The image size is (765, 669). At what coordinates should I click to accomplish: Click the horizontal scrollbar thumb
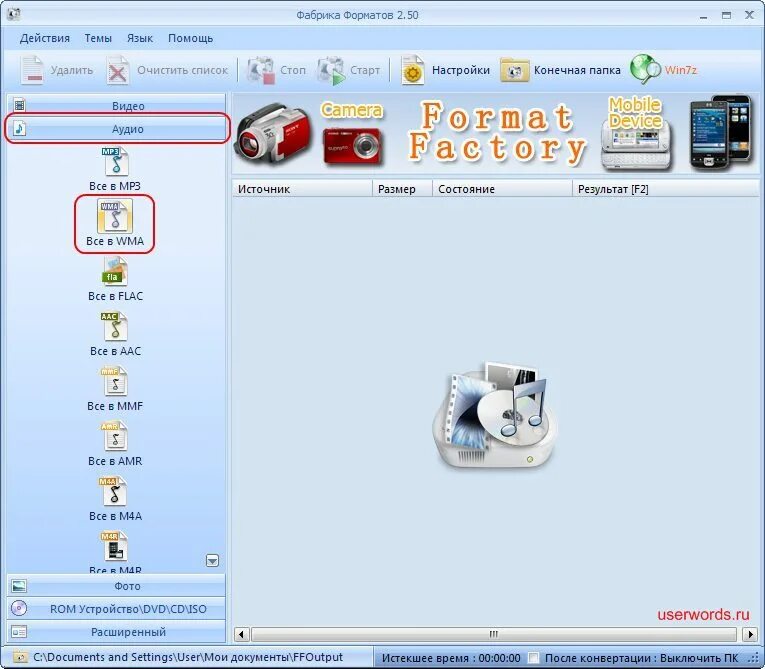point(494,634)
